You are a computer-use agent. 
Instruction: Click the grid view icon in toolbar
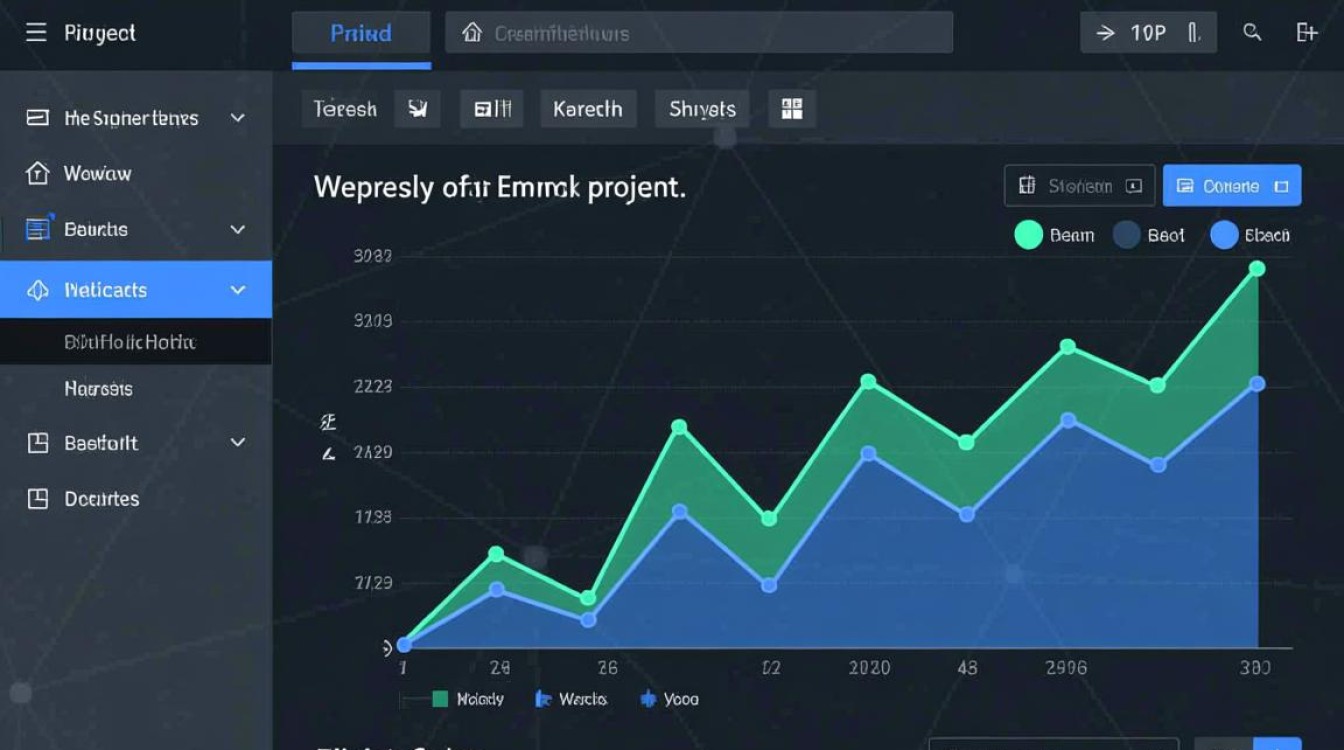pos(792,109)
